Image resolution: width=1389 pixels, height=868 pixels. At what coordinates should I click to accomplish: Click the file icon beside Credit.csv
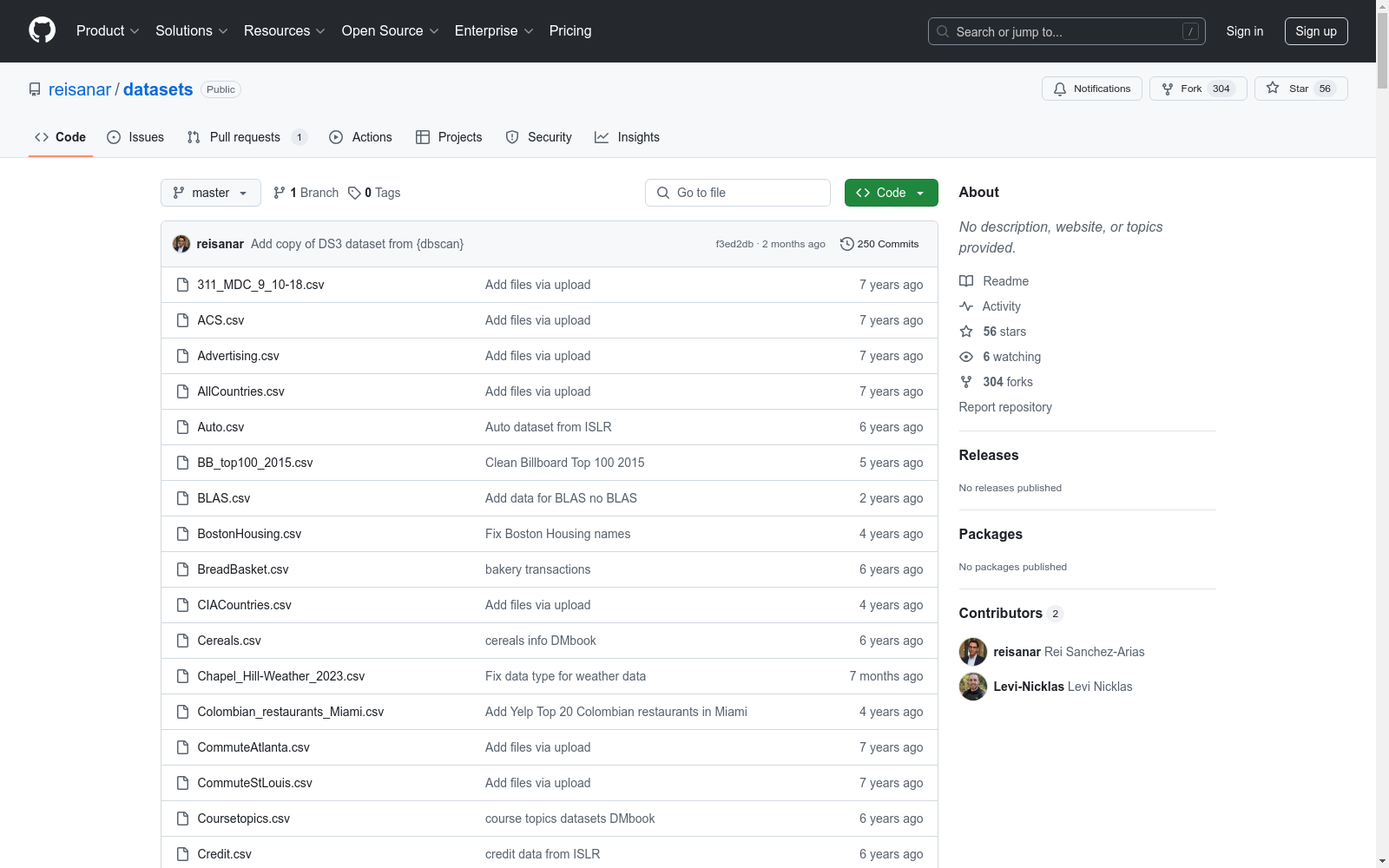[182, 854]
